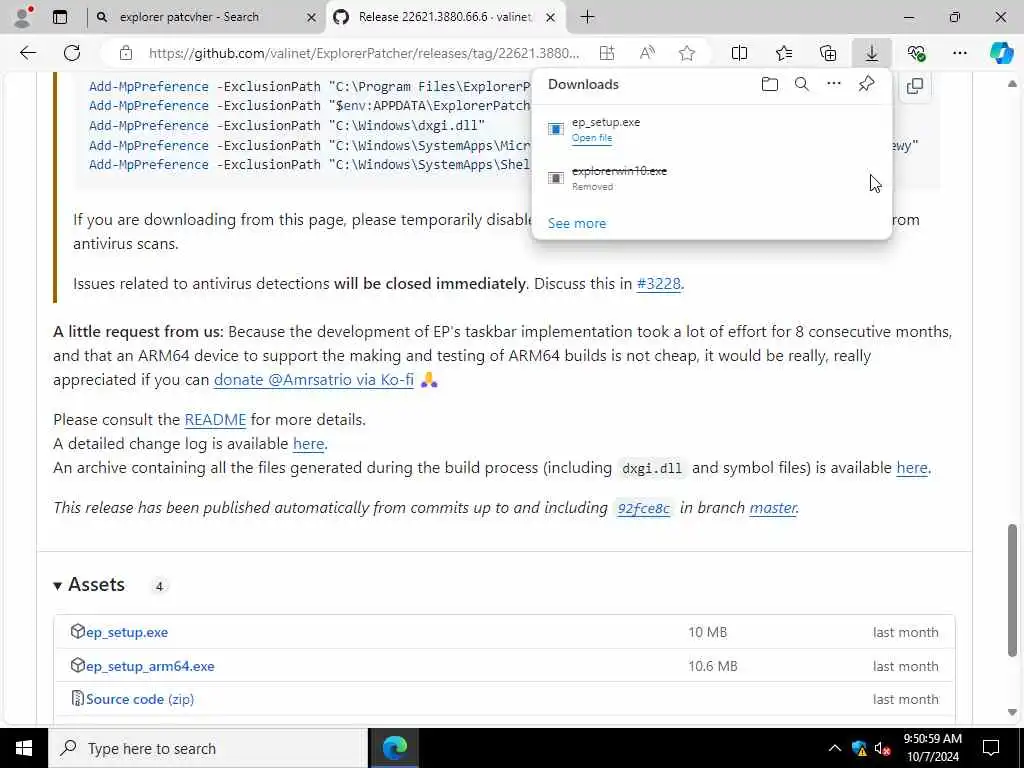
Task: Close the Release 22621.3880.66.6 tab
Action: point(551,17)
